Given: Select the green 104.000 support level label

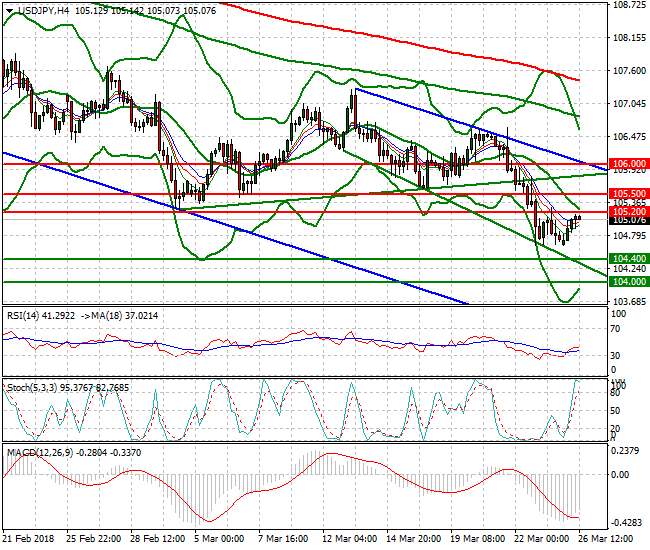Looking at the screenshot, I should [629, 282].
